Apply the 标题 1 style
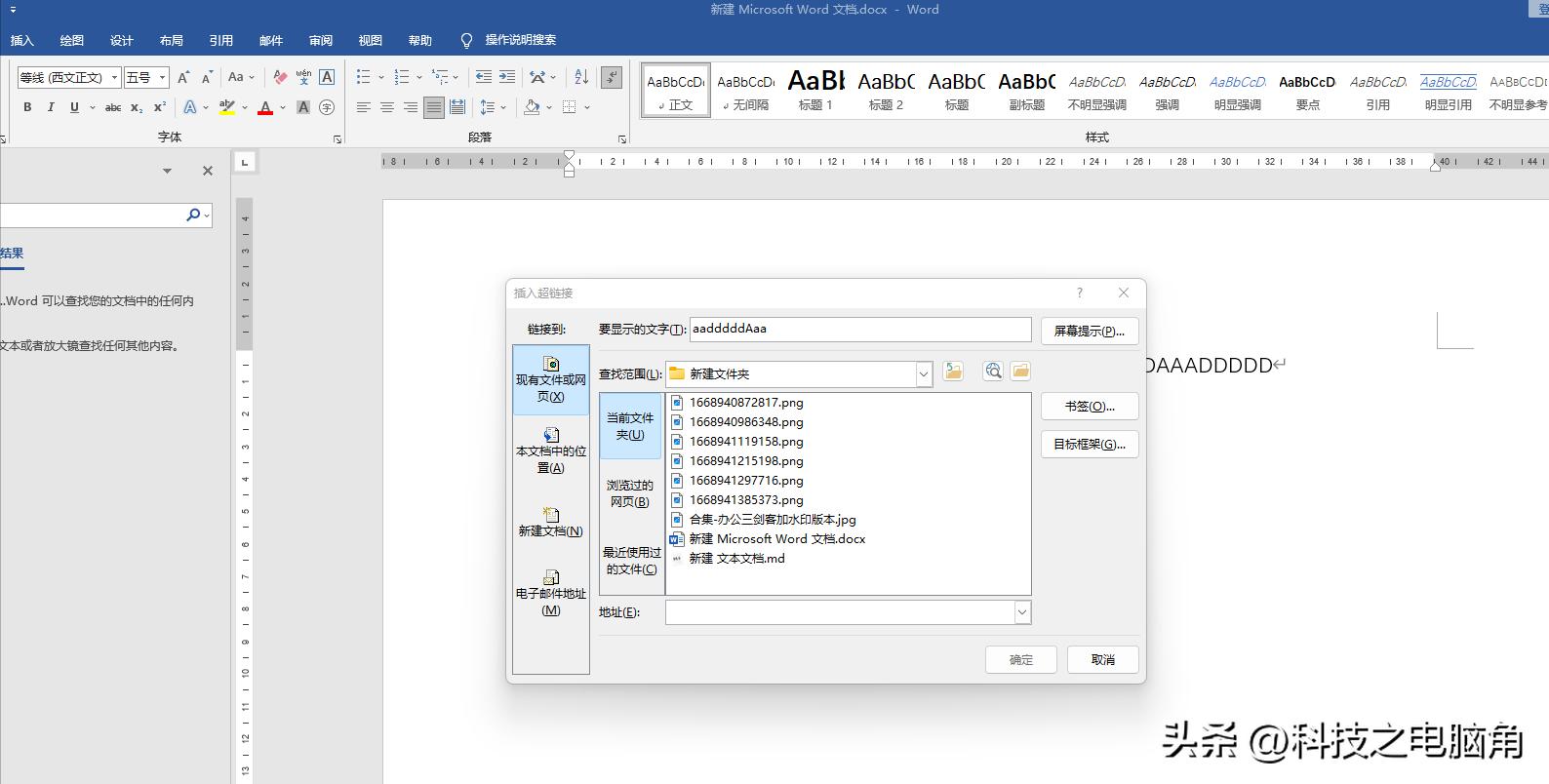Viewport: 1549px width, 784px height. click(815, 90)
